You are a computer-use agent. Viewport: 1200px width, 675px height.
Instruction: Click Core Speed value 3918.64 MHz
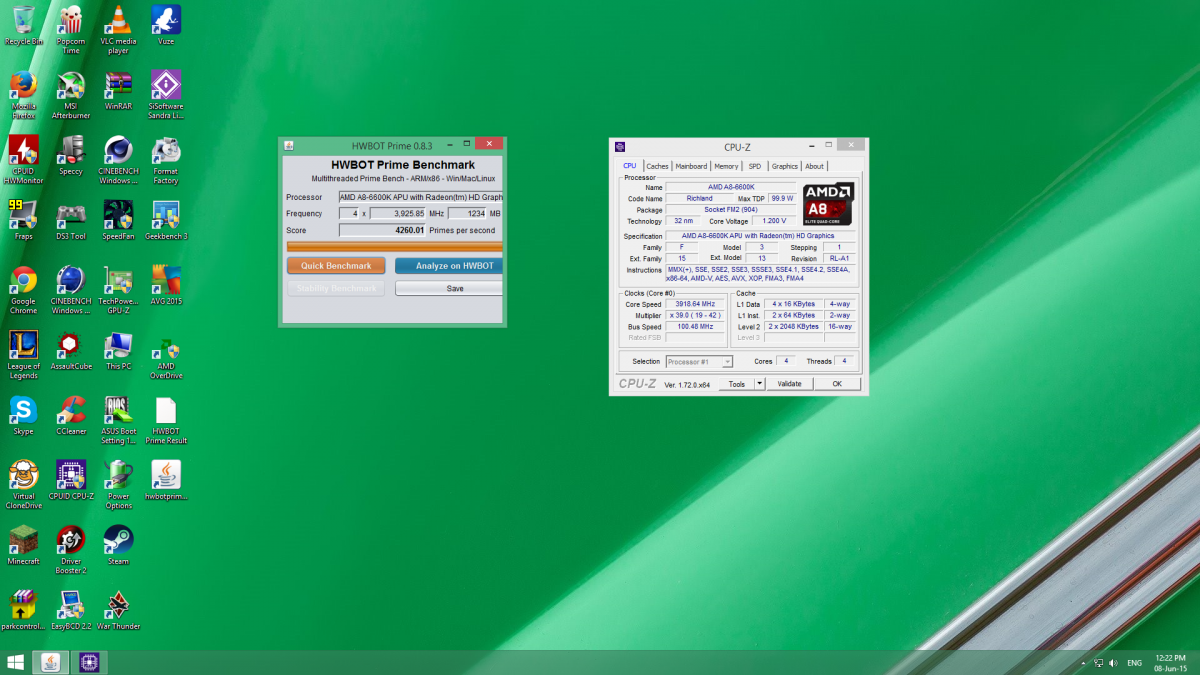[x=696, y=304]
